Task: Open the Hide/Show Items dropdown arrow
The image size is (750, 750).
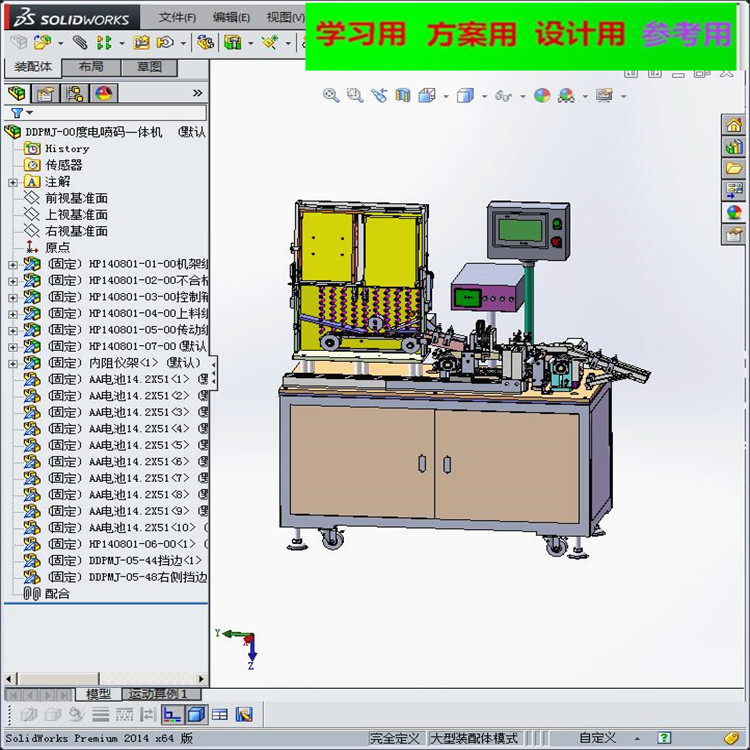Action: pyautogui.click(x=522, y=97)
